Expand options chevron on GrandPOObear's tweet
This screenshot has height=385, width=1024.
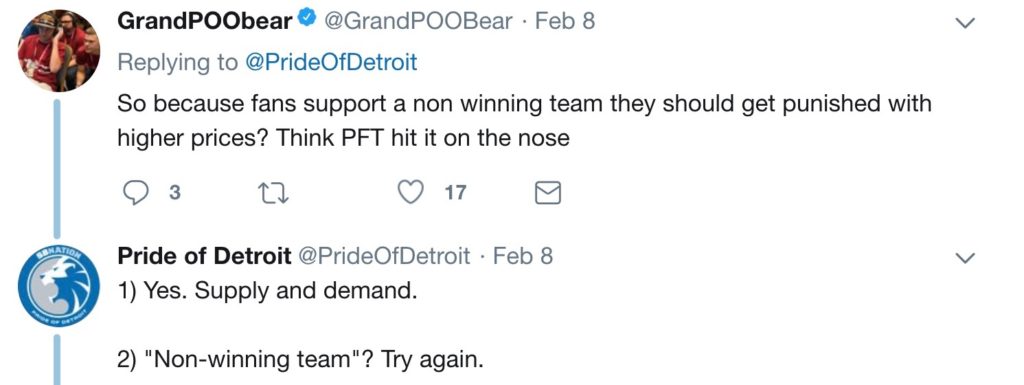point(965,23)
